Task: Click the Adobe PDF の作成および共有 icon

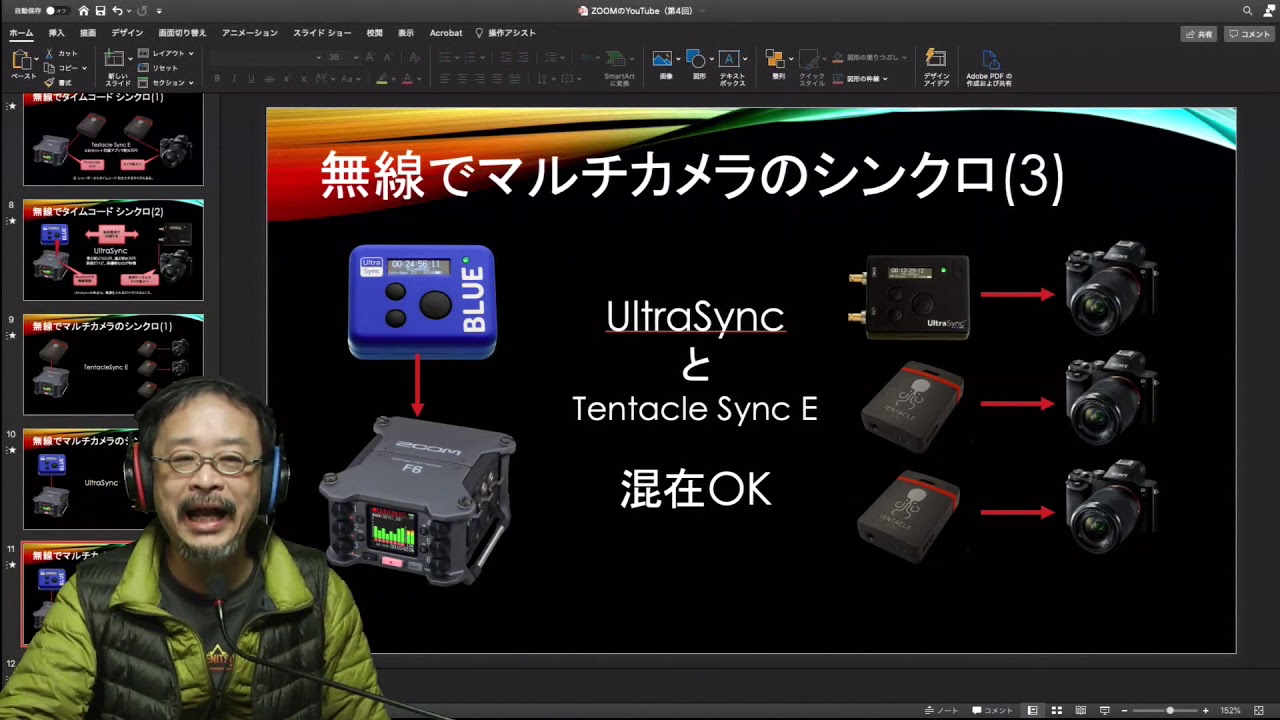Action: click(989, 59)
